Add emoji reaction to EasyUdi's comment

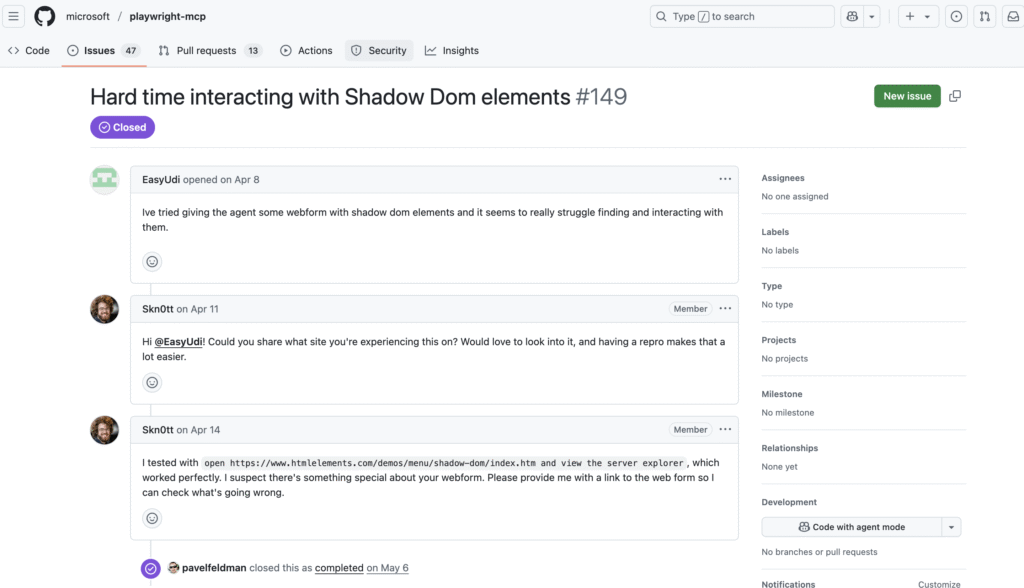point(152,262)
